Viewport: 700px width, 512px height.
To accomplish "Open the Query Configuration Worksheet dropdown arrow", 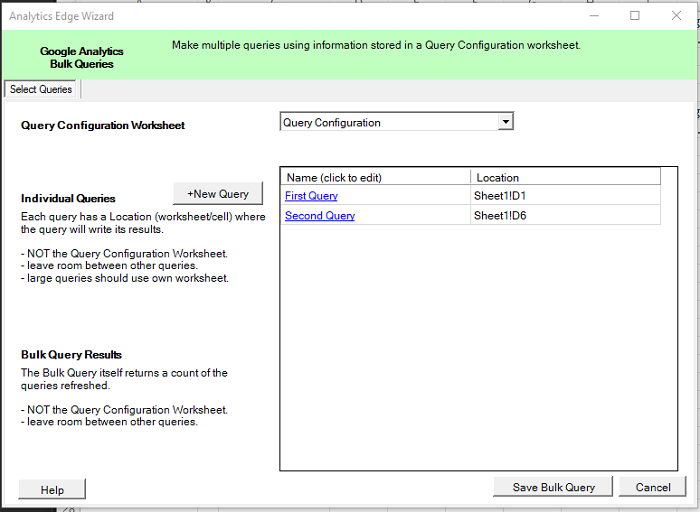I will click(505, 121).
